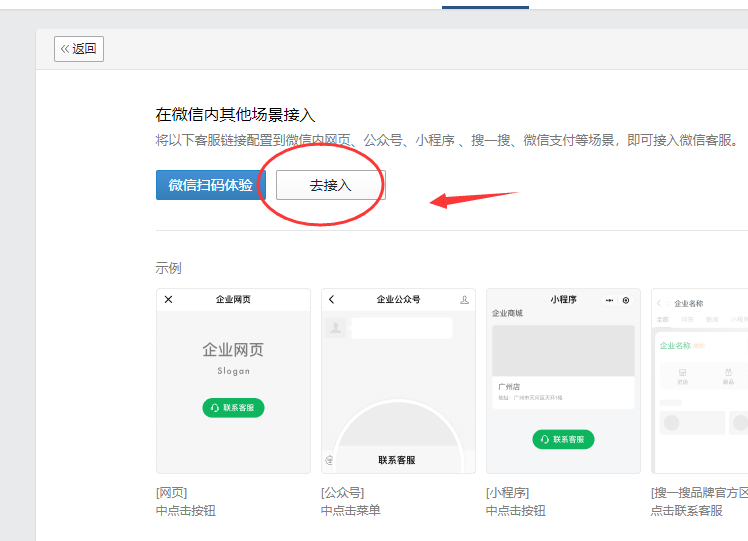
Task: Click the avatar placeholder in 企业公众号 example
Action: pyautogui.click(x=337, y=327)
